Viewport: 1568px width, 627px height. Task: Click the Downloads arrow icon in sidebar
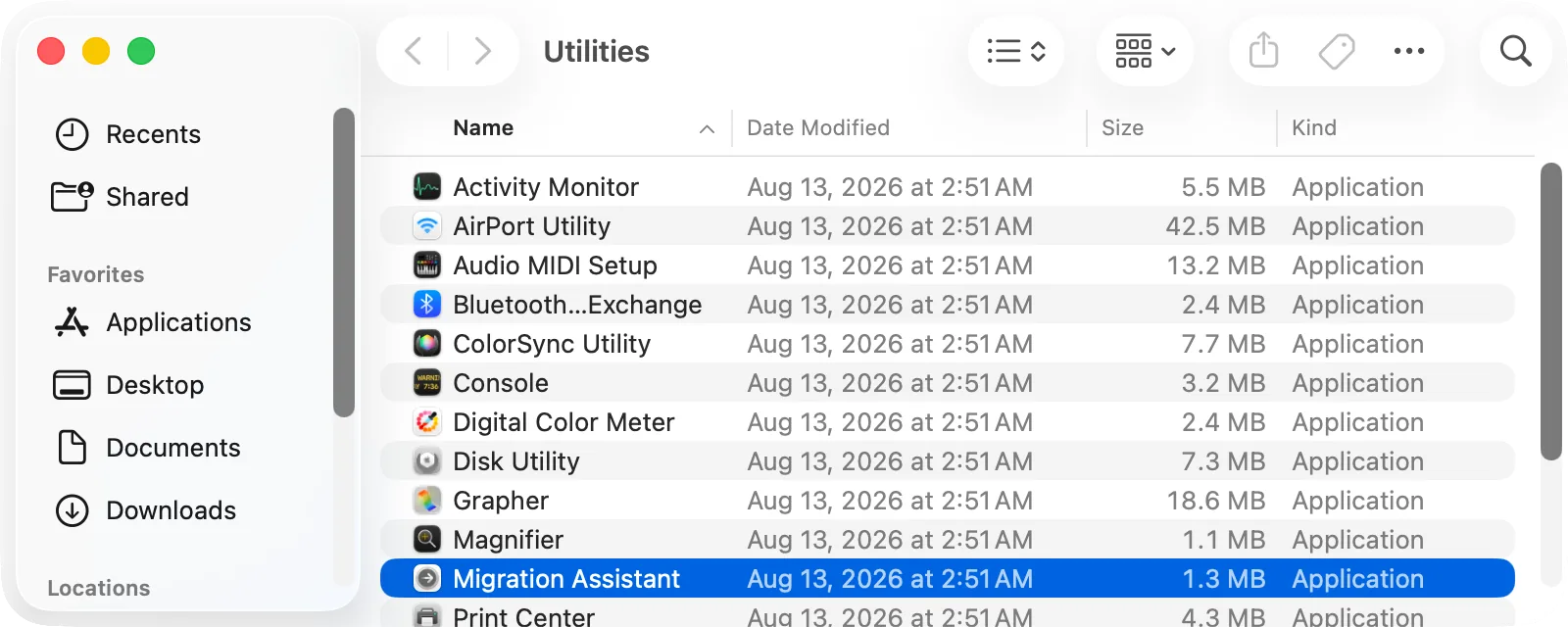(72, 510)
